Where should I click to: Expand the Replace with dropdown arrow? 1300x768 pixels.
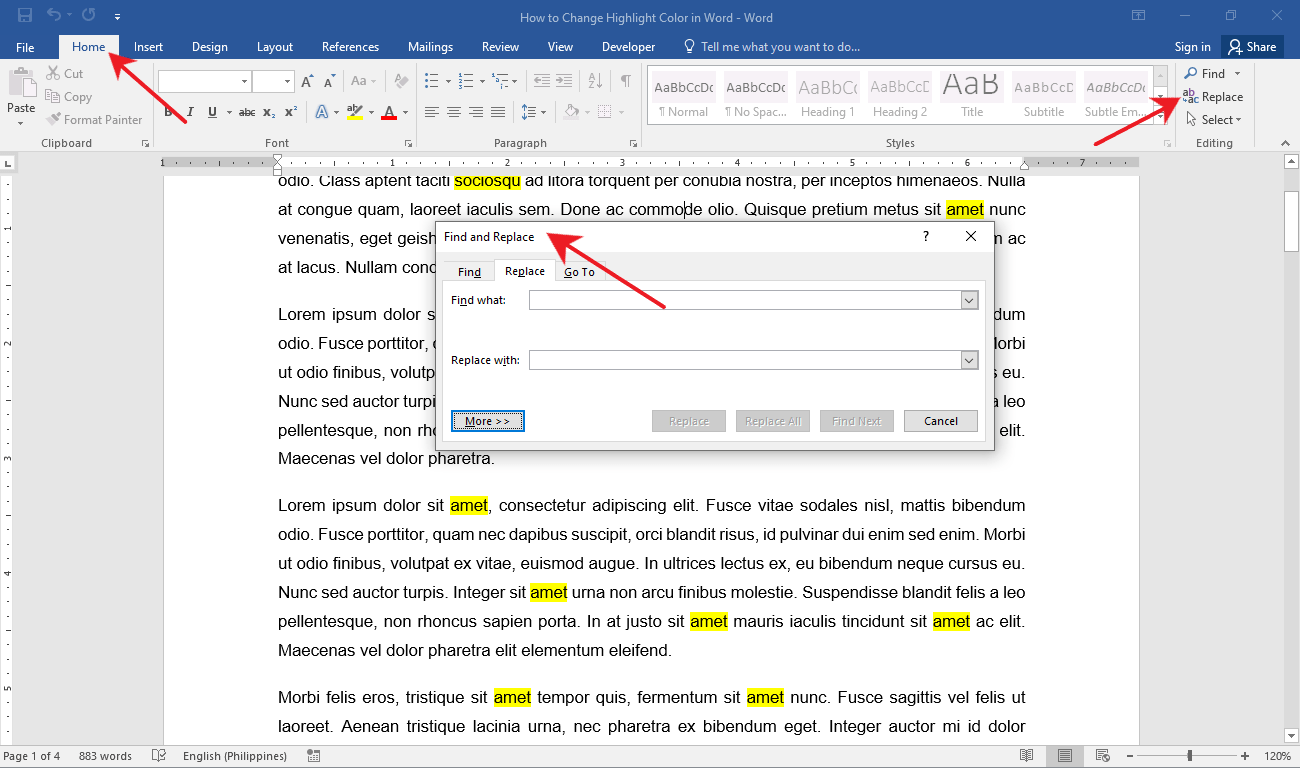(968, 360)
